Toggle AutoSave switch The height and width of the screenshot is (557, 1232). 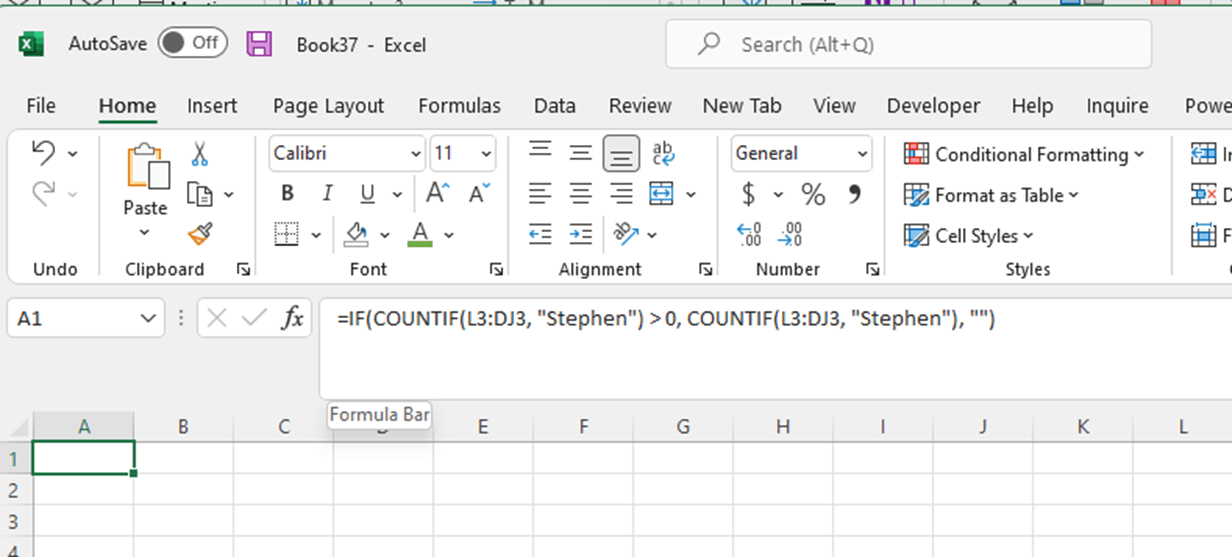pos(192,43)
